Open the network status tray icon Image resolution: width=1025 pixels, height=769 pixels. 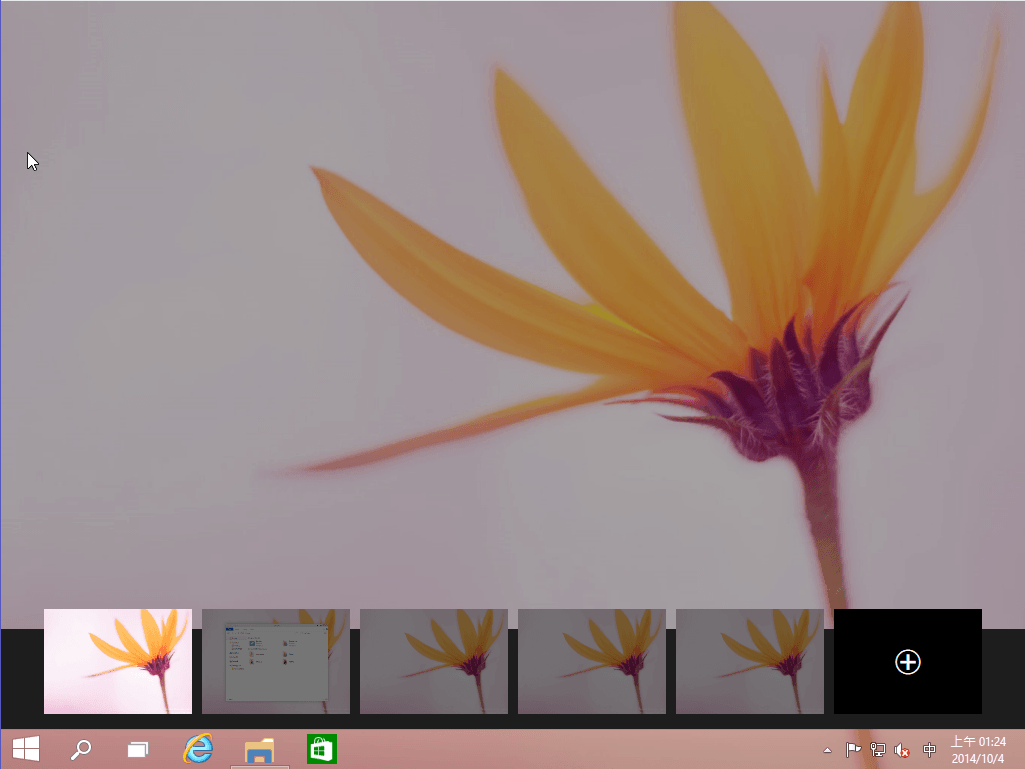(877, 750)
